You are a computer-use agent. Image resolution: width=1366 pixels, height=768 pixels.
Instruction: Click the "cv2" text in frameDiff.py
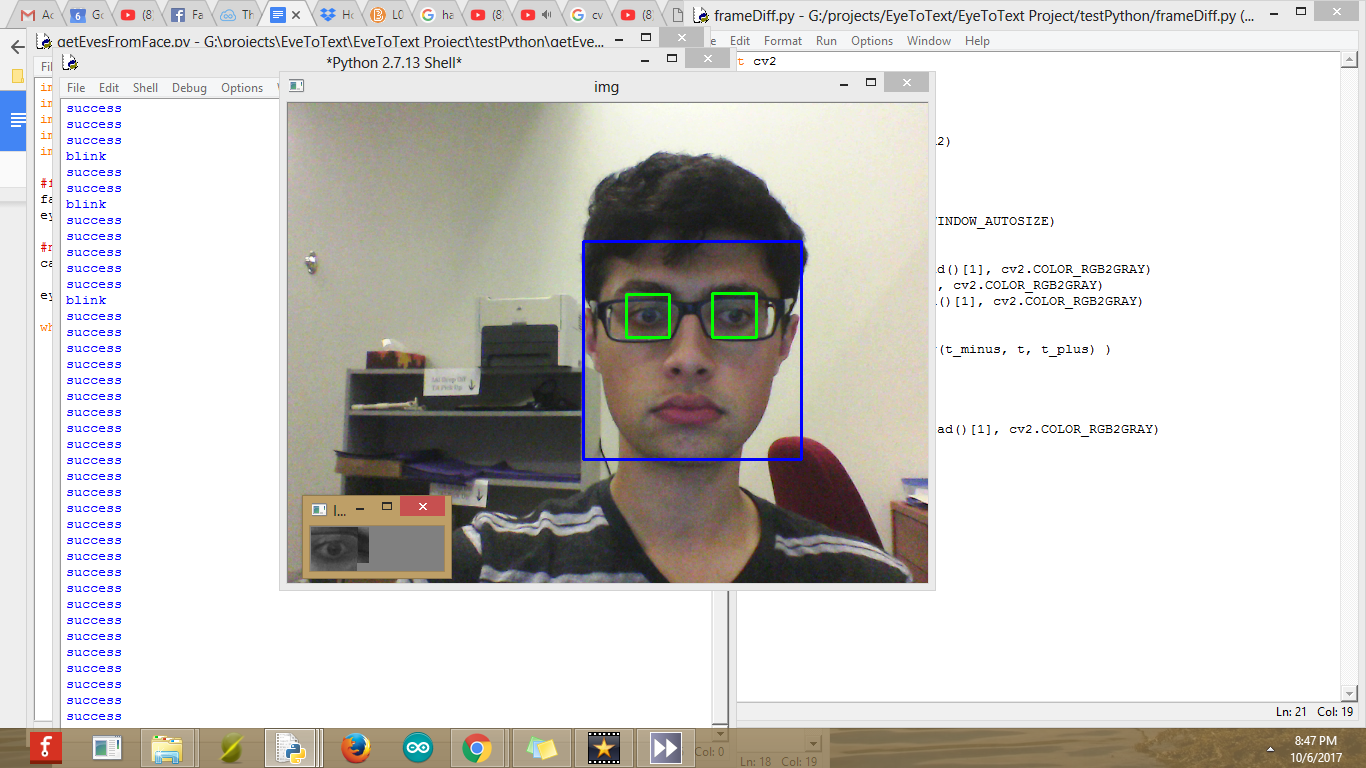tap(765, 61)
